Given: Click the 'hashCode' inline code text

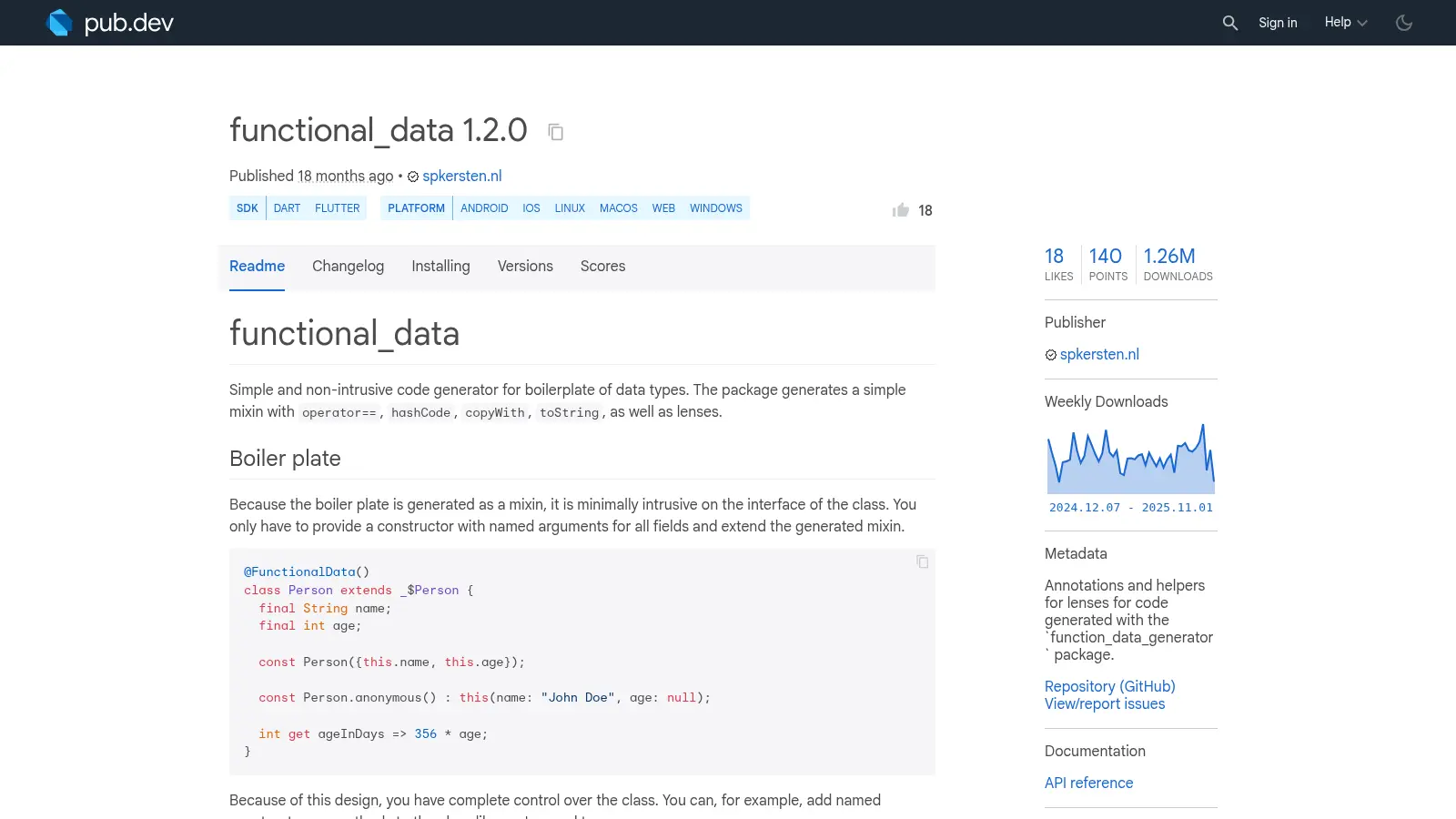Looking at the screenshot, I should point(420,413).
